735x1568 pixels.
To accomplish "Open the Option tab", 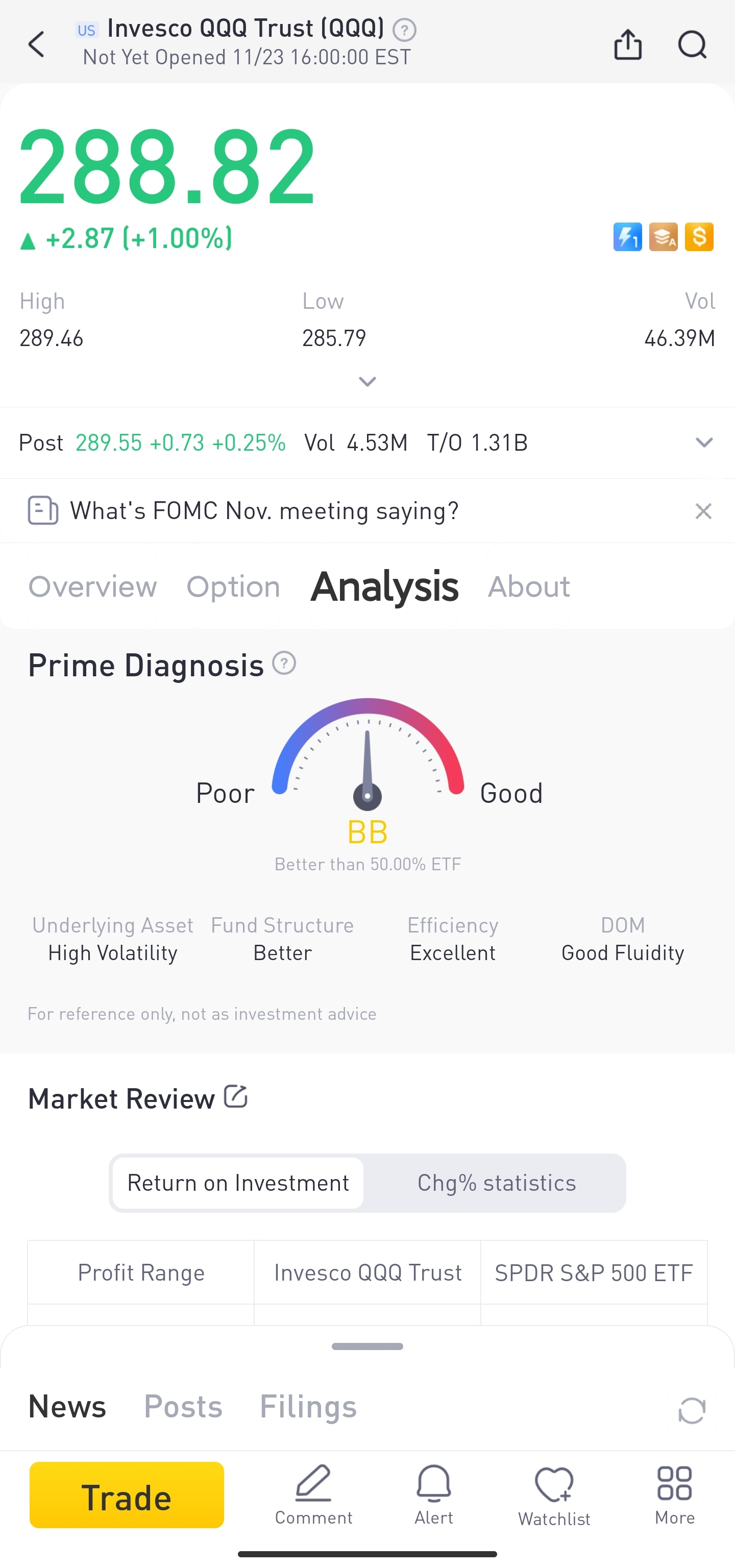I will tap(233, 587).
